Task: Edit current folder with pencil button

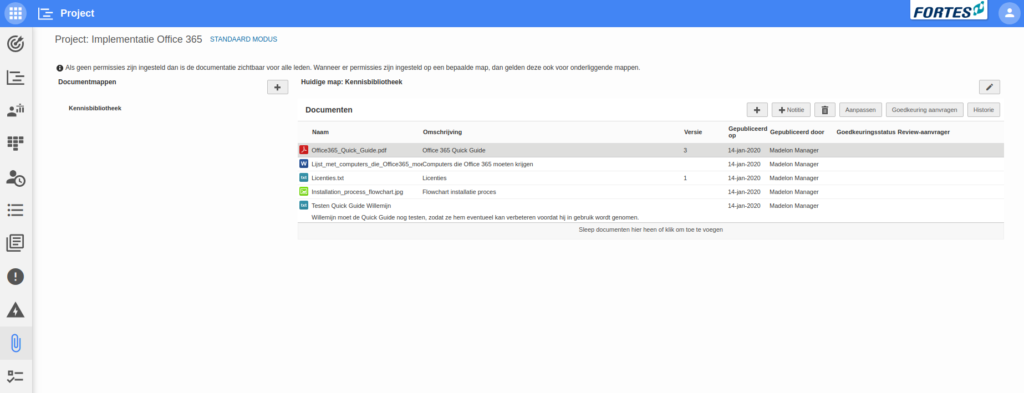Action: pyautogui.click(x=989, y=87)
